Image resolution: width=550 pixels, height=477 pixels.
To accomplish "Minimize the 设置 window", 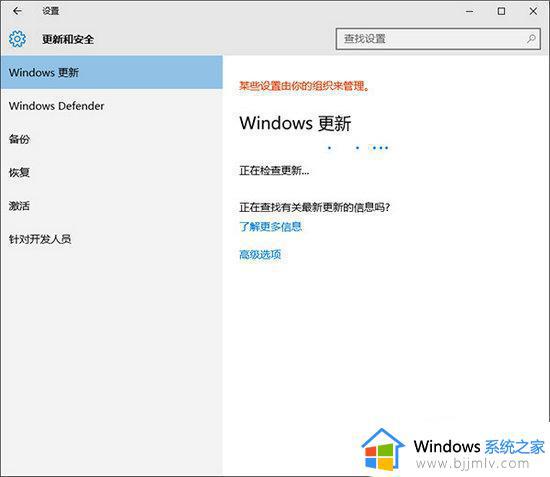I will tap(470, 11).
